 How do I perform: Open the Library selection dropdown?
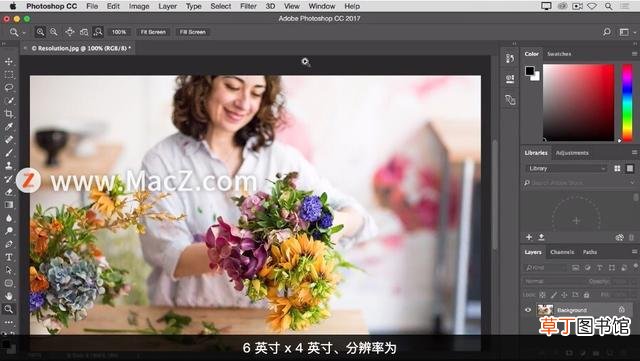pyautogui.click(x=566, y=168)
